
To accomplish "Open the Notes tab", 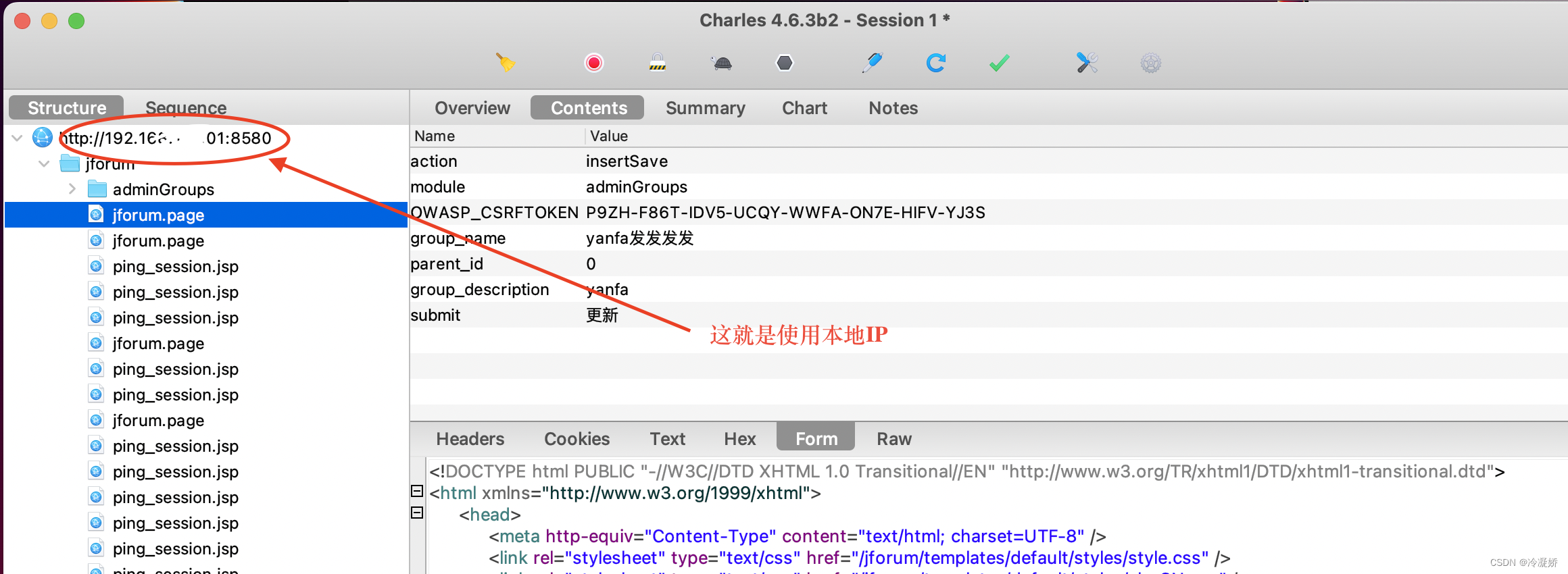I will coord(893,108).
